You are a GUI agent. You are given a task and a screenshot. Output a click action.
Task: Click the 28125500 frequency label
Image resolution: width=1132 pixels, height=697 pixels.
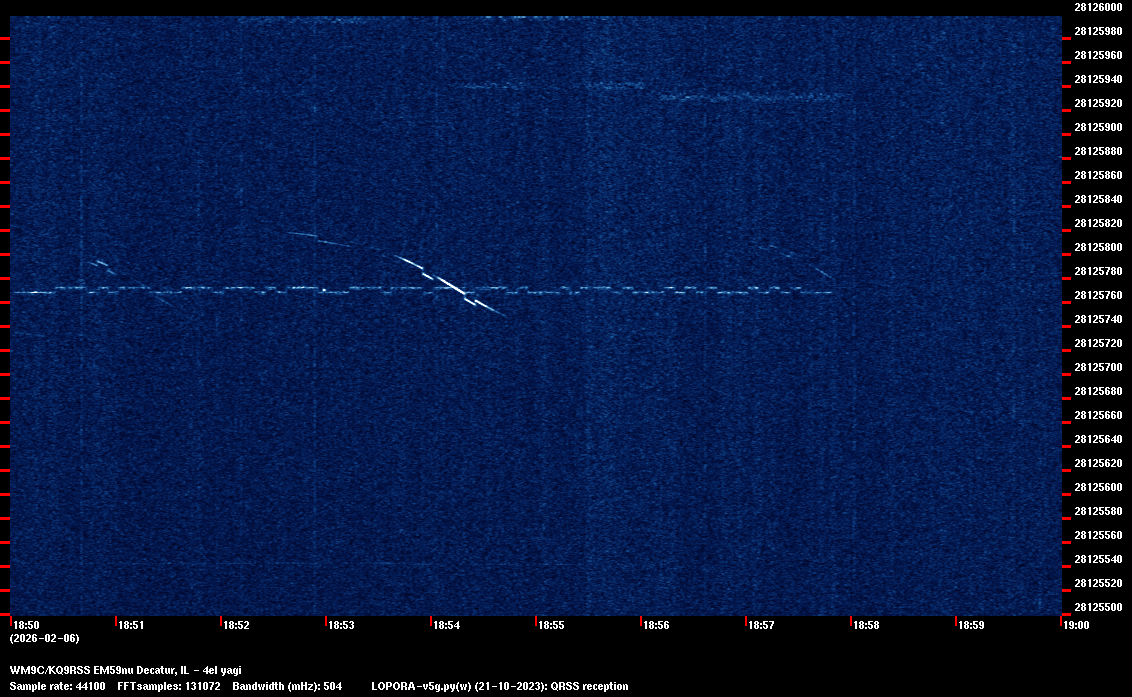(1097, 607)
